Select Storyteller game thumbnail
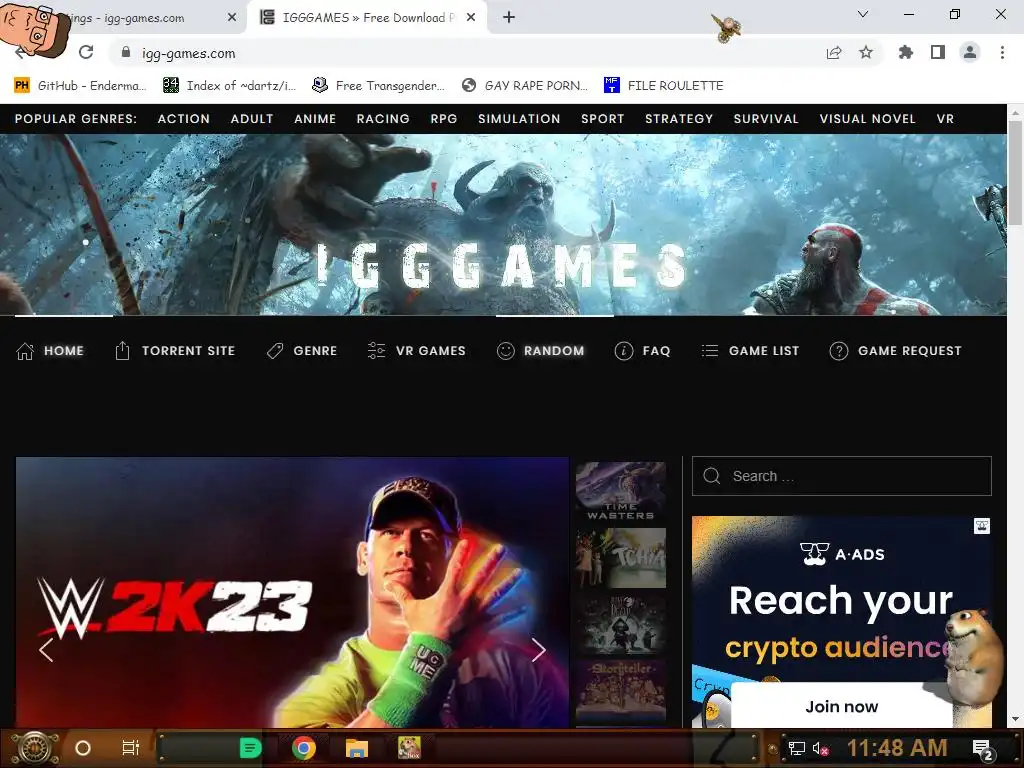This screenshot has width=1024, height=768. 620,691
